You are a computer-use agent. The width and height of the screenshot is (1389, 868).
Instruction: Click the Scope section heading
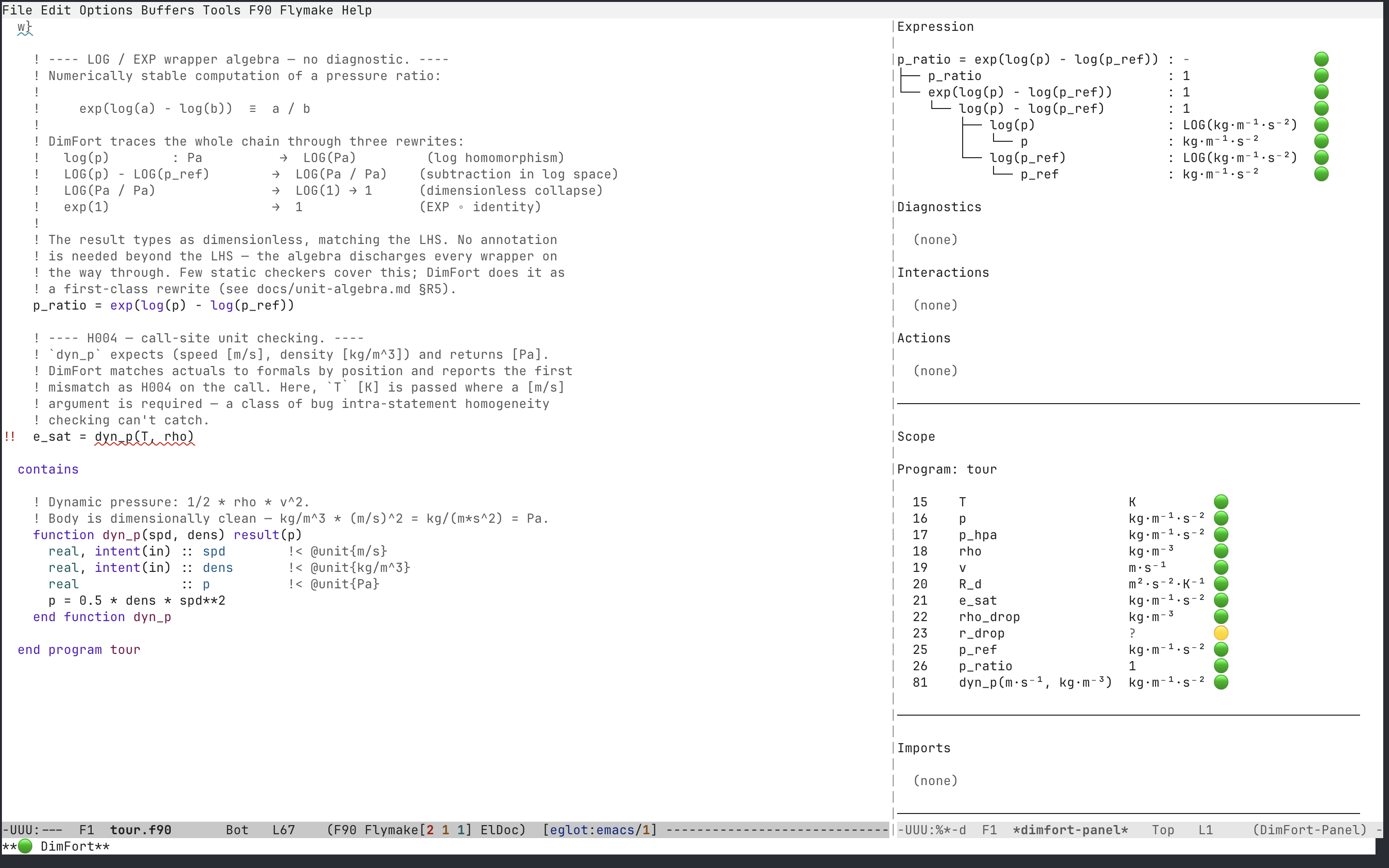916,437
